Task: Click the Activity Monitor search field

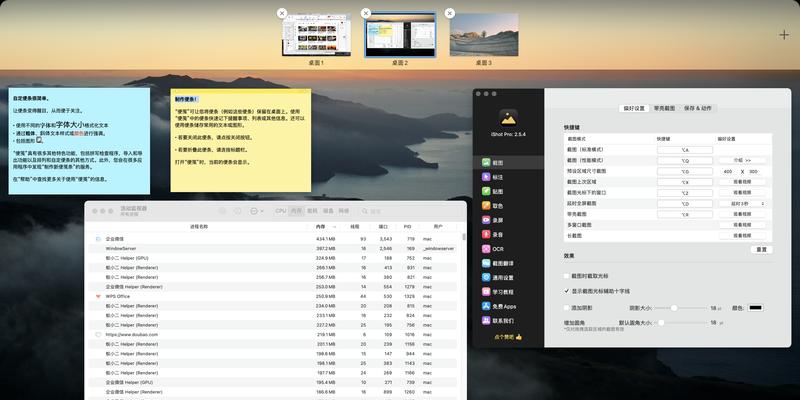Action: (409, 211)
